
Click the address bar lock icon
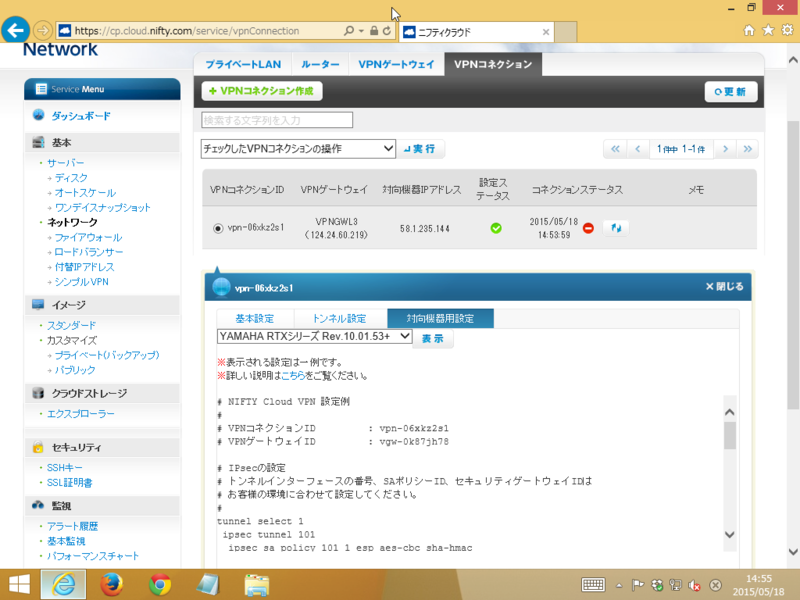point(374,31)
